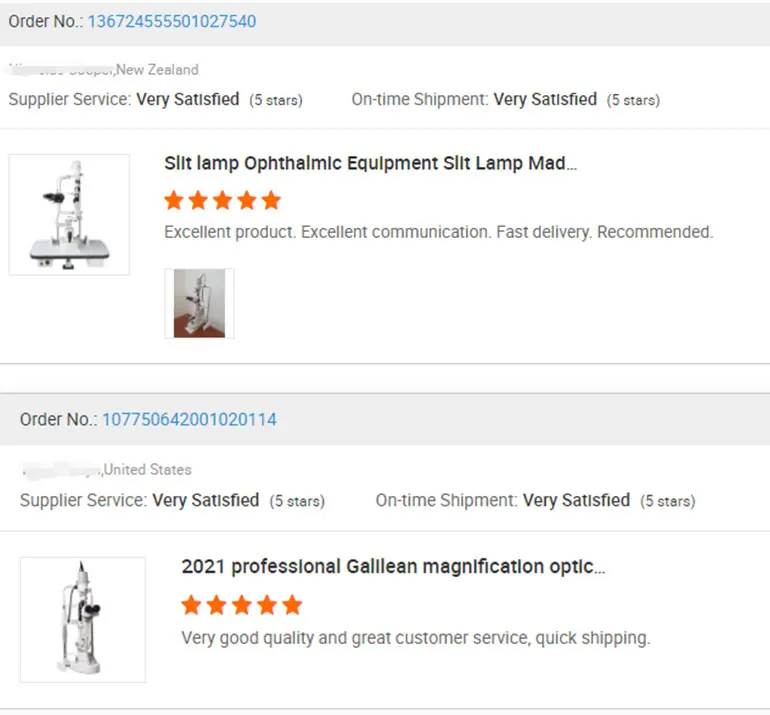
Task: Click the Galilean magnification product image
Action: pyautogui.click(x=82, y=619)
